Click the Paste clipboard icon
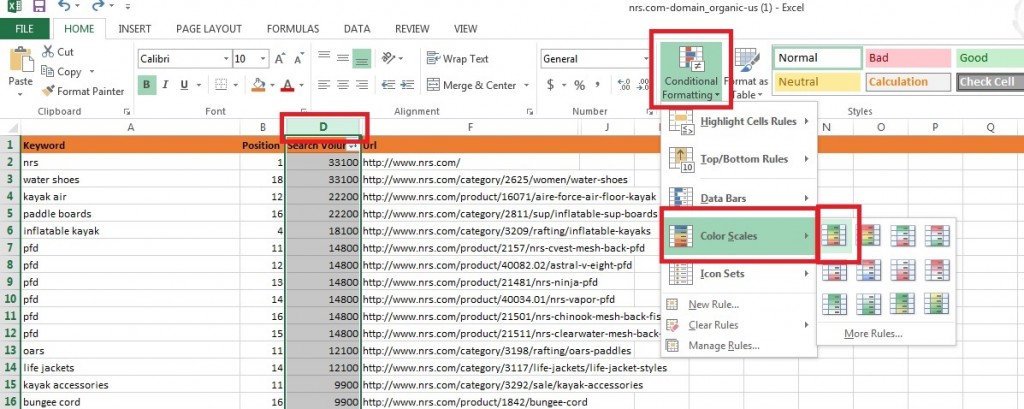 point(21,59)
